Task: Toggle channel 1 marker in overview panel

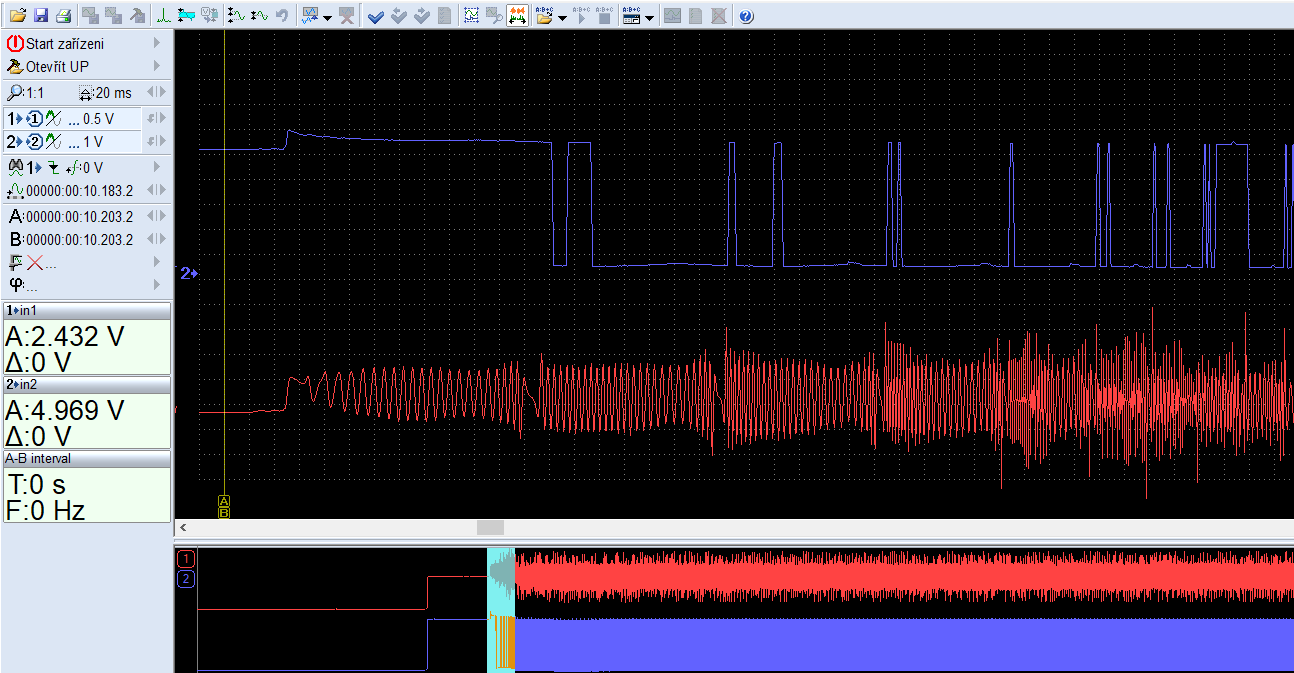Action: click(186, 558)
